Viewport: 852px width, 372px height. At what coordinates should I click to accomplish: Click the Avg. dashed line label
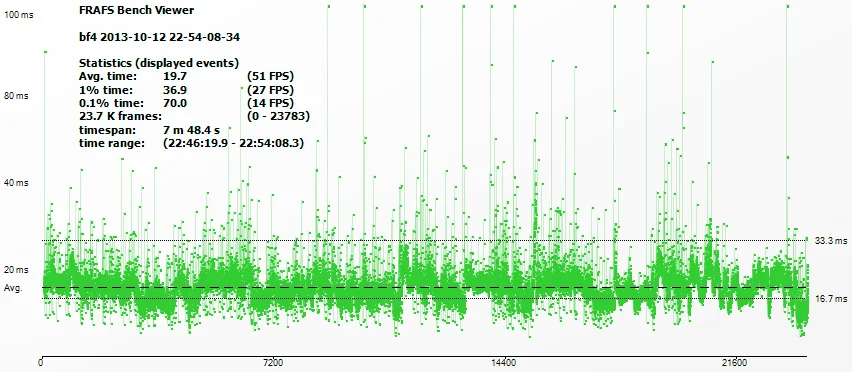(13, 288)
